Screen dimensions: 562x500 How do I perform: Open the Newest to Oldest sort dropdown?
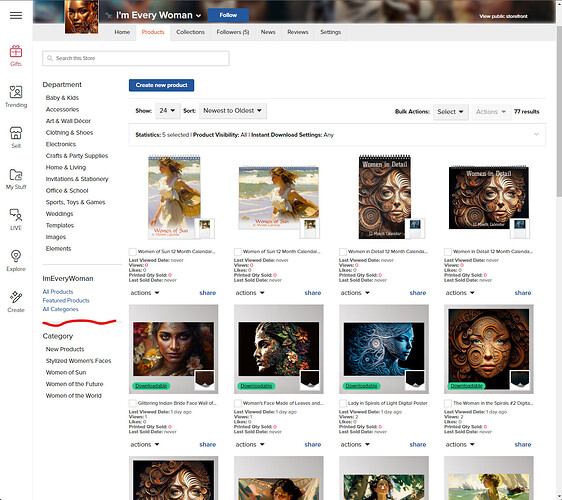(x=233, y=111)
